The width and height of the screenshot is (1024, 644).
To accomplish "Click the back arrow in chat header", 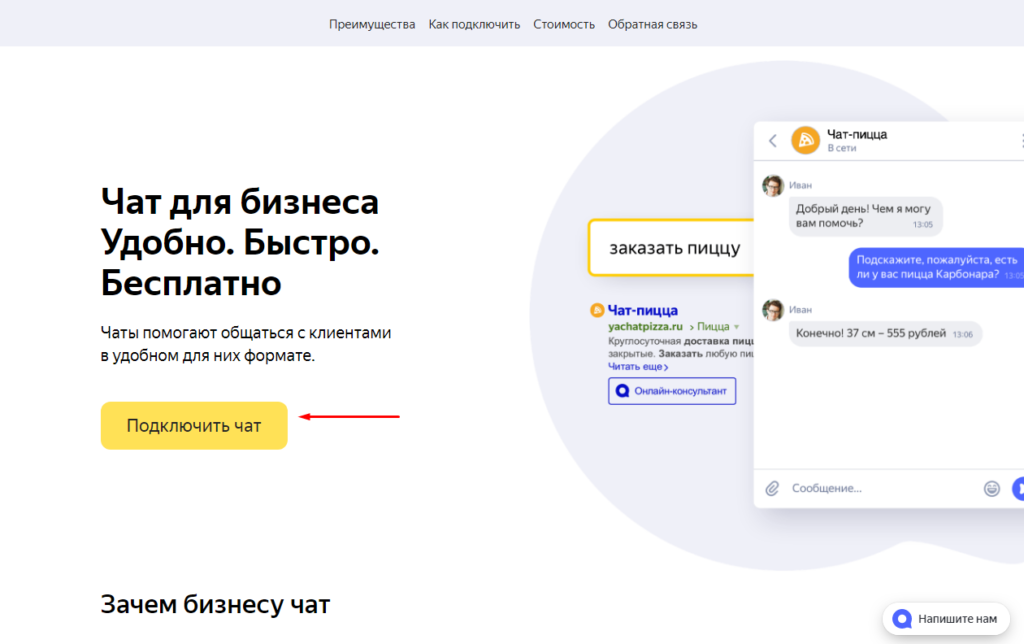I will (x=772, y=141).
